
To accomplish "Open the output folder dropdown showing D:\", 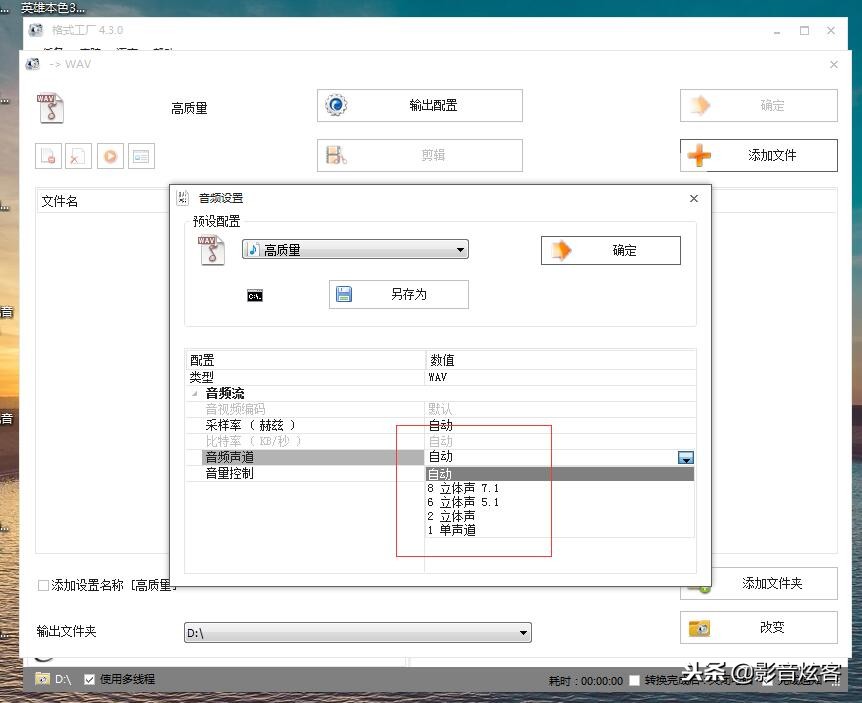I will [x=523, y=632].
